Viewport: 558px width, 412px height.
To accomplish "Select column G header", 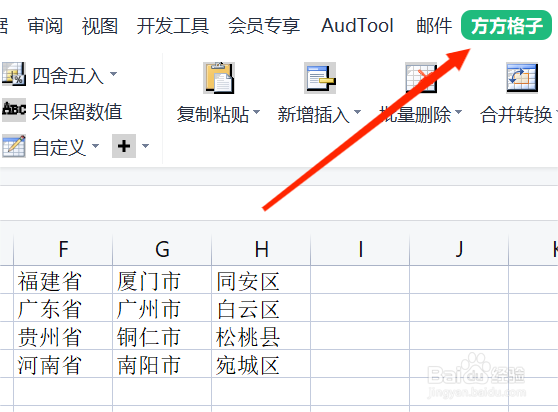I will pos(162,249).
